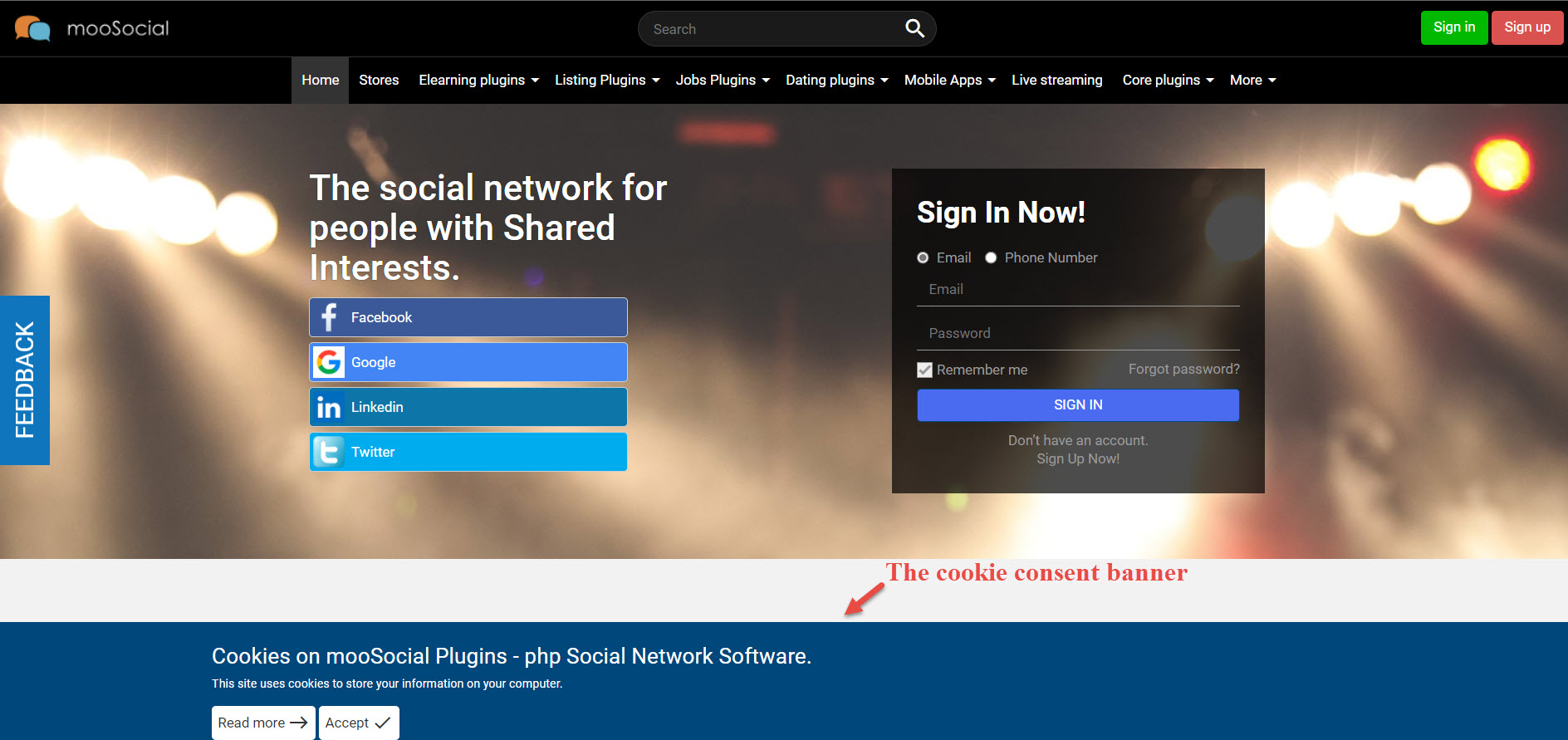The width and height of the screenshot is (1568, 740).
Task: Expand the Mobile Apps dropdown
Action: click(x=949, y=80)
